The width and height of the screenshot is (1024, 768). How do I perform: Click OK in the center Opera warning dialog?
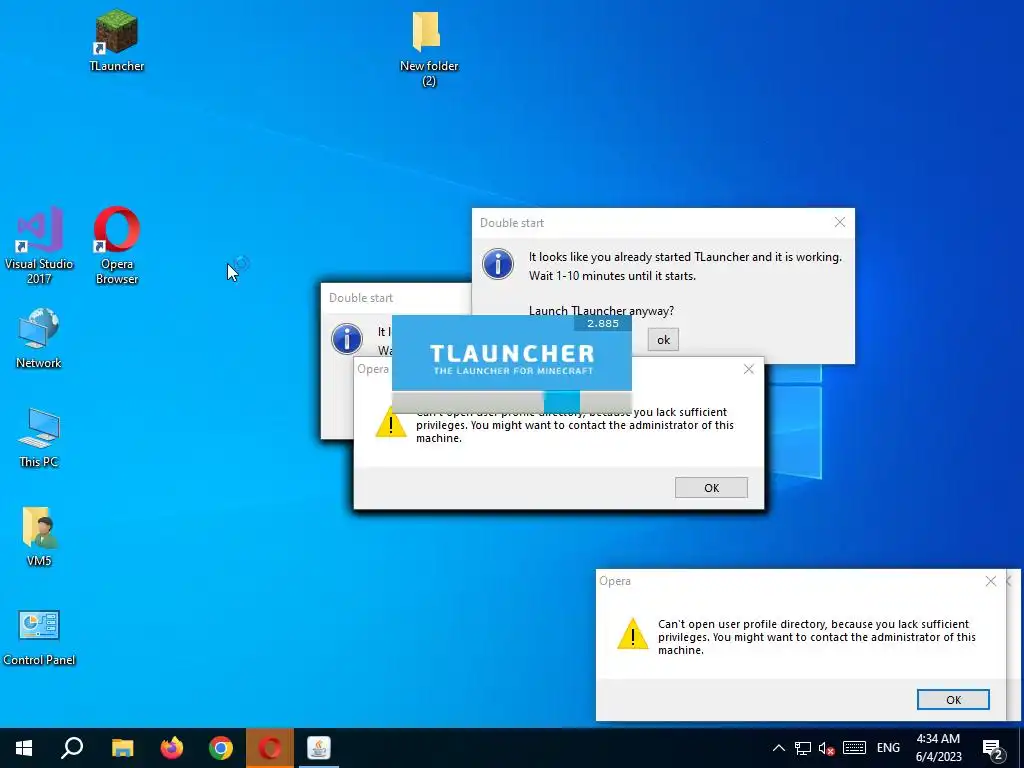pos(711,488)
